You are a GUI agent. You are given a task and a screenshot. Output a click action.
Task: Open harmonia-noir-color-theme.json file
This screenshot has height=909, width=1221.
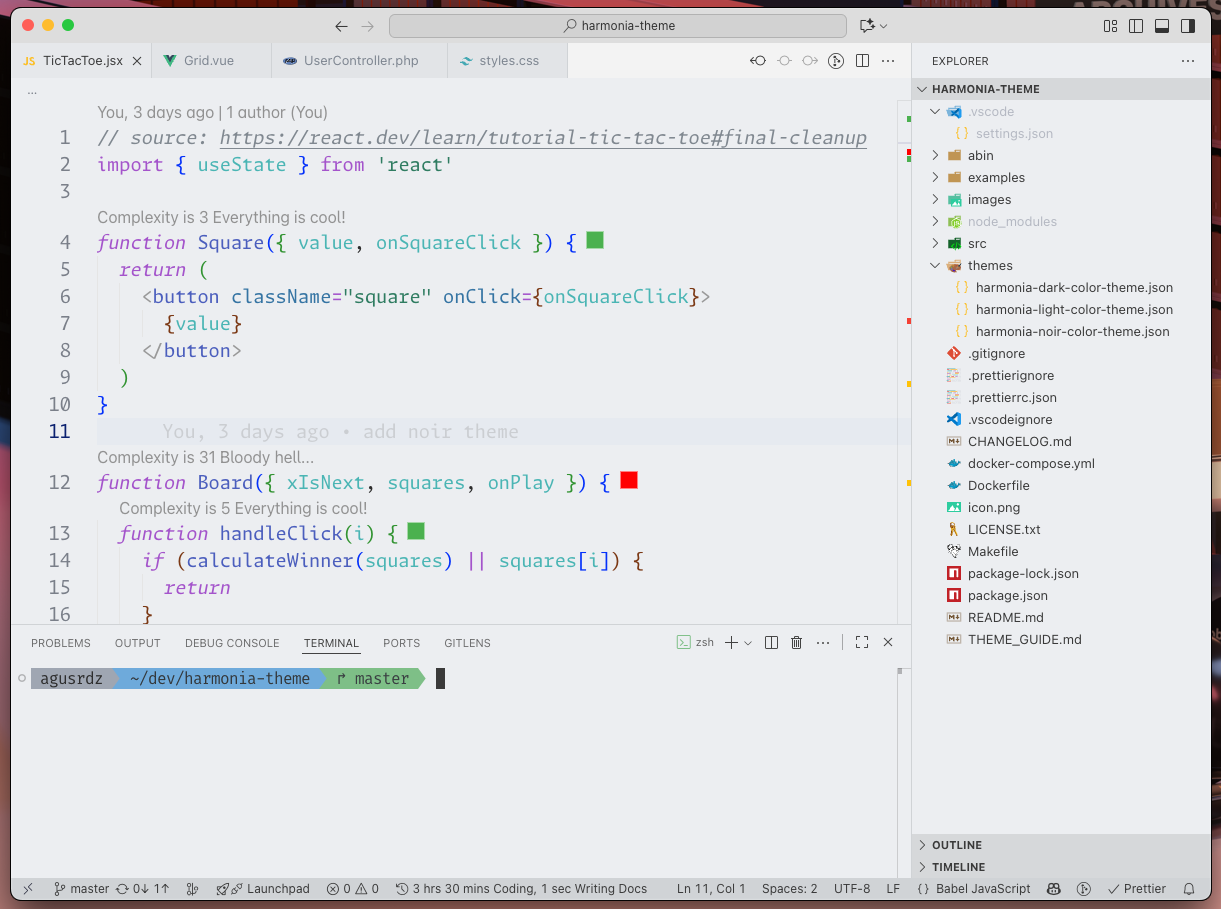(1072, 331)
